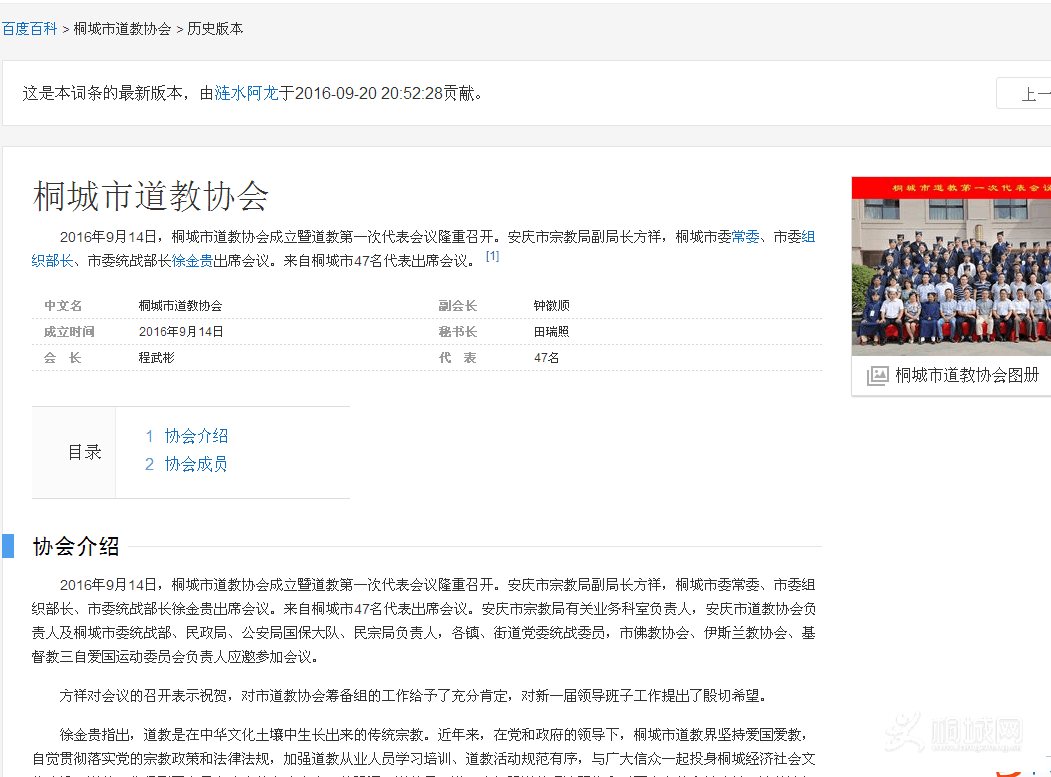
Task: Click the 会长 value 程武彬 in infobox
Action: [x=156, y=357]
